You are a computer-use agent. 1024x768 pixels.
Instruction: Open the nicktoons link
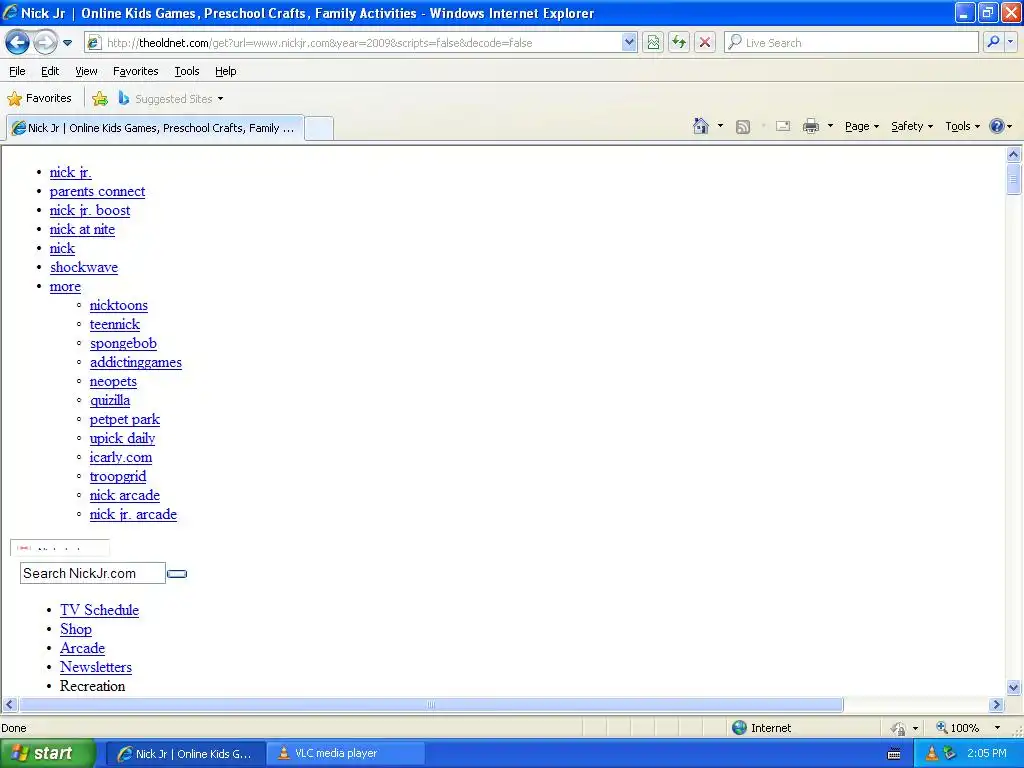pyautogui.click(x=119, y=305)
